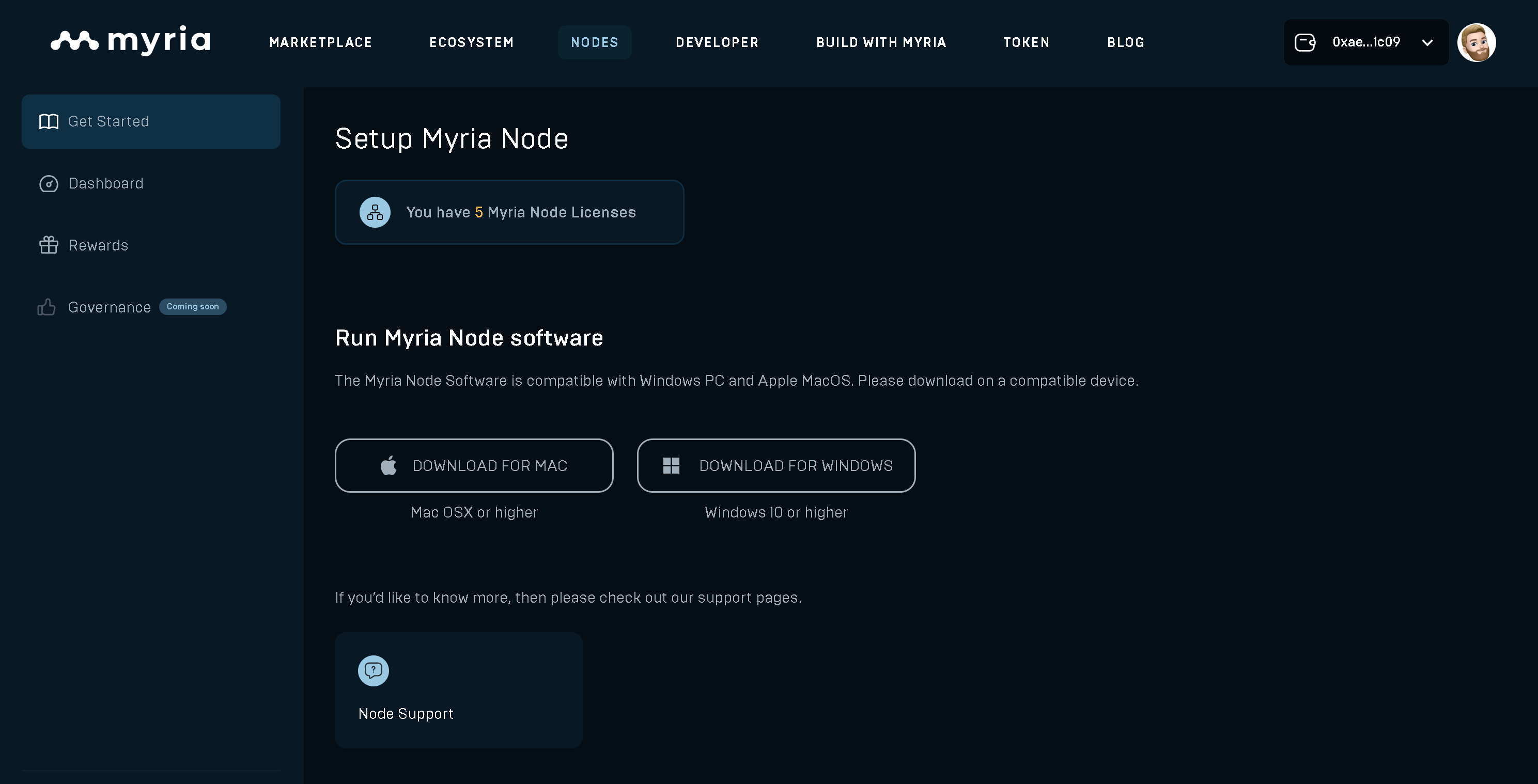This screenshot has width=1538, height=784.
Task: Click the Apple logo icon
Action: pos(389,465)
